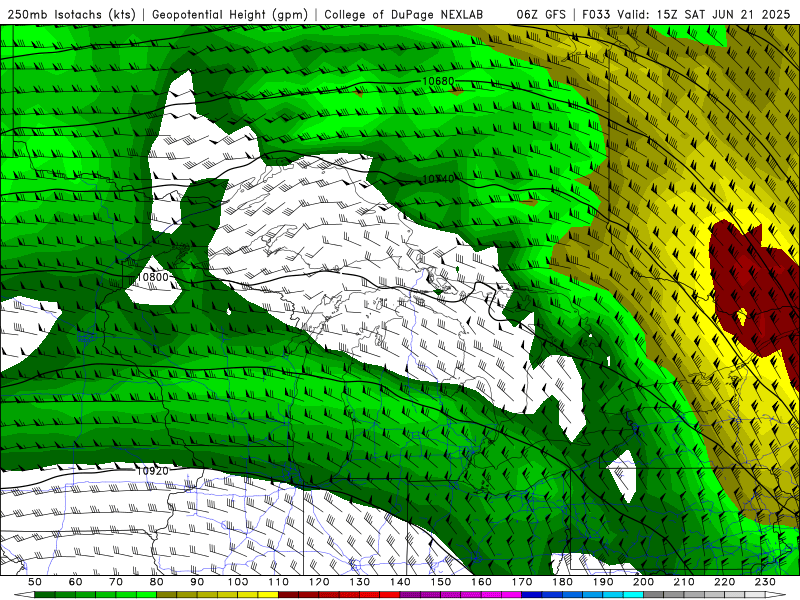Click the brightest yellow swatch before the 110 mark
The width and height of the screenshot is (800, 600).
click(x=268, y=595)
